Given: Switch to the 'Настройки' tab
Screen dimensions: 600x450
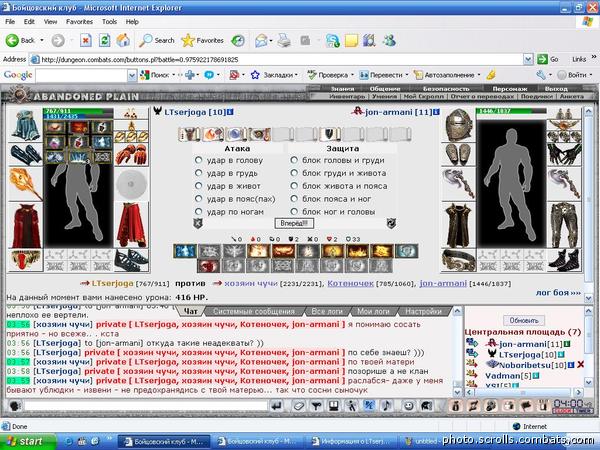Looking at the screenshot, I should [x=423, y=311].
